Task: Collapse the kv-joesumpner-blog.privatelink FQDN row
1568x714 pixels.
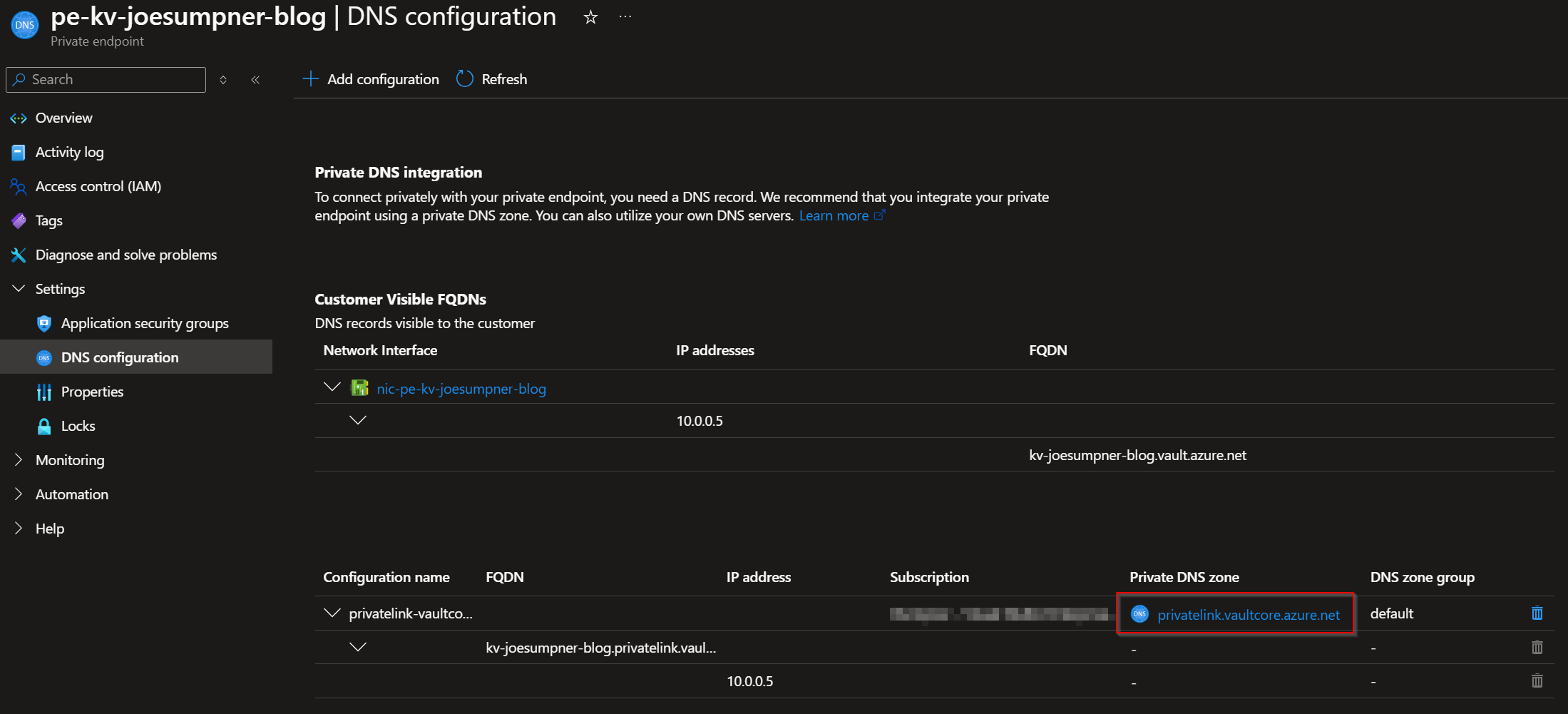Action: (x=358, y=648)
